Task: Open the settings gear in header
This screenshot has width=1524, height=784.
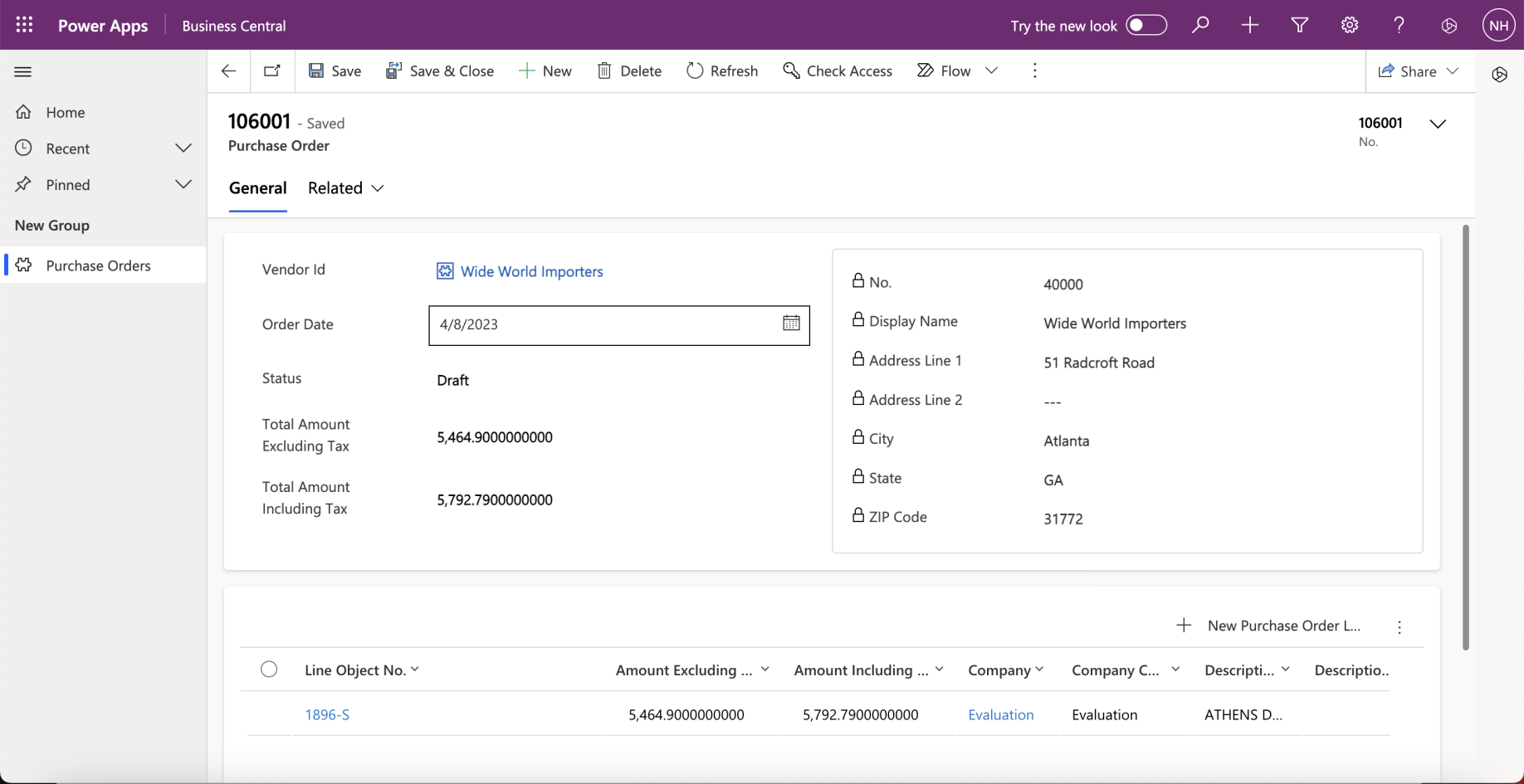Action: 1350,25
